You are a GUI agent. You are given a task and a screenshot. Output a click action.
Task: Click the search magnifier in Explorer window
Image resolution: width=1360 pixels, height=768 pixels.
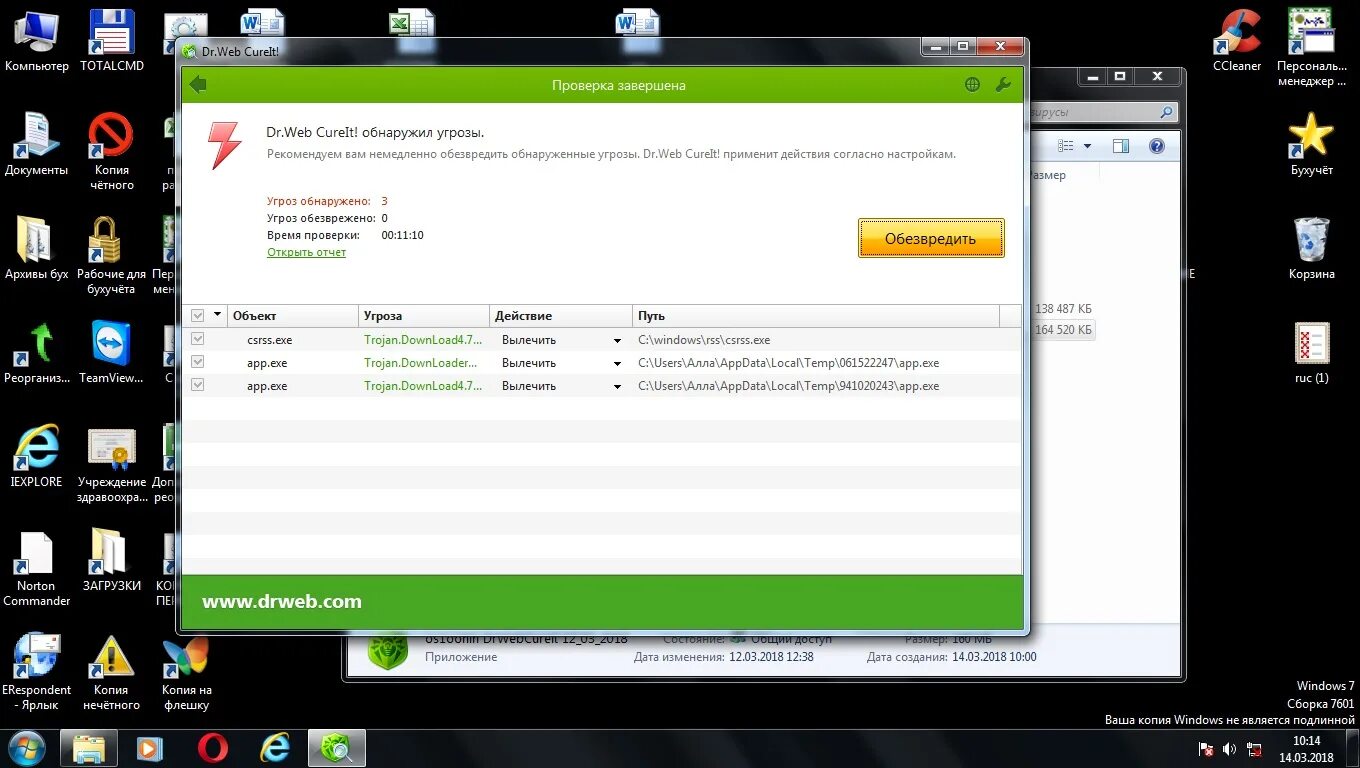1166,113
